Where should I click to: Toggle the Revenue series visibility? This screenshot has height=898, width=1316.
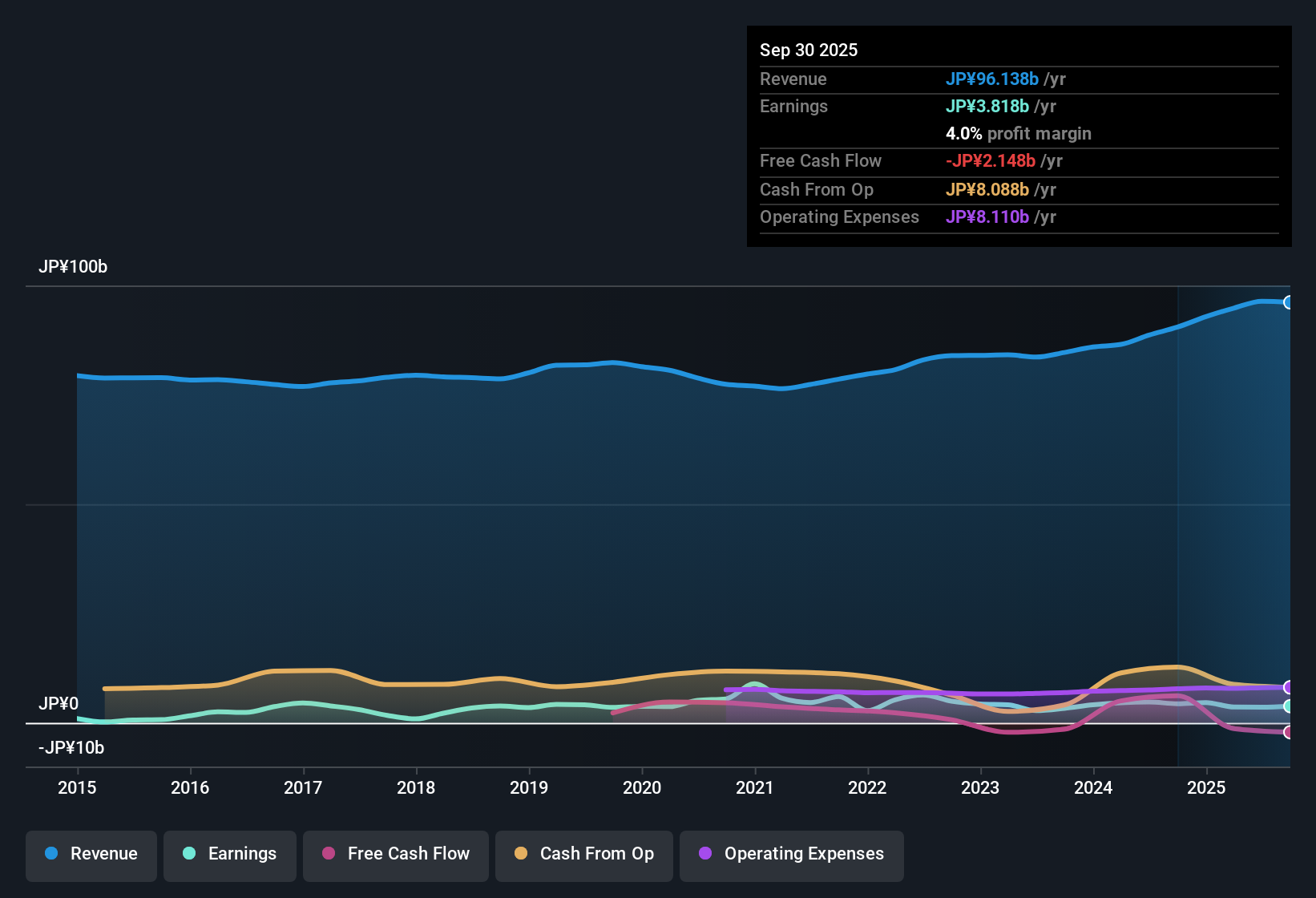(91, 856)
